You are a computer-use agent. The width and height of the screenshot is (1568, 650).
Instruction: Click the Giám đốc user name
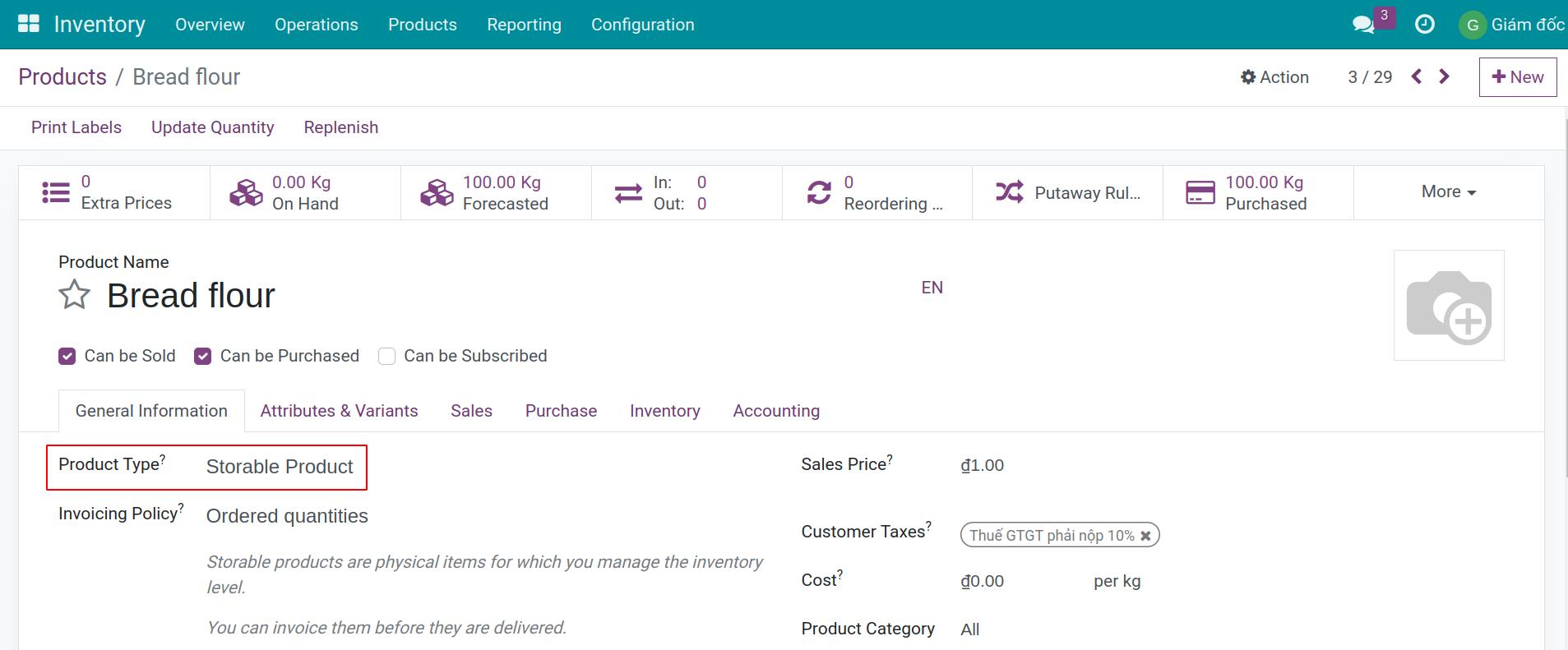point(1528,25)
